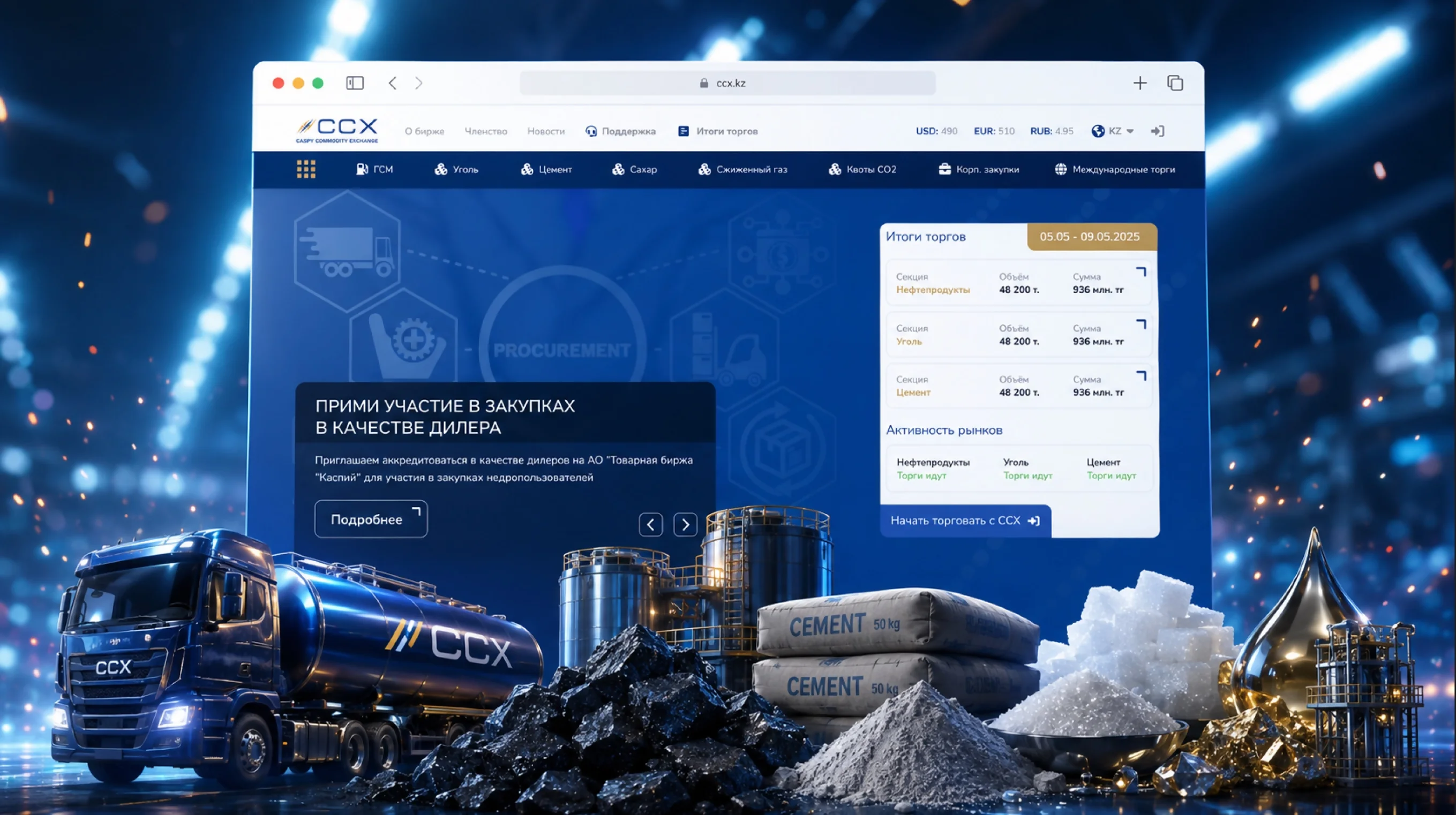Select the Квоты СО2 category tab
Image resolution: width=1456 pixels, height=815 pixels.
pyautogui.click(x=862, y=169)
